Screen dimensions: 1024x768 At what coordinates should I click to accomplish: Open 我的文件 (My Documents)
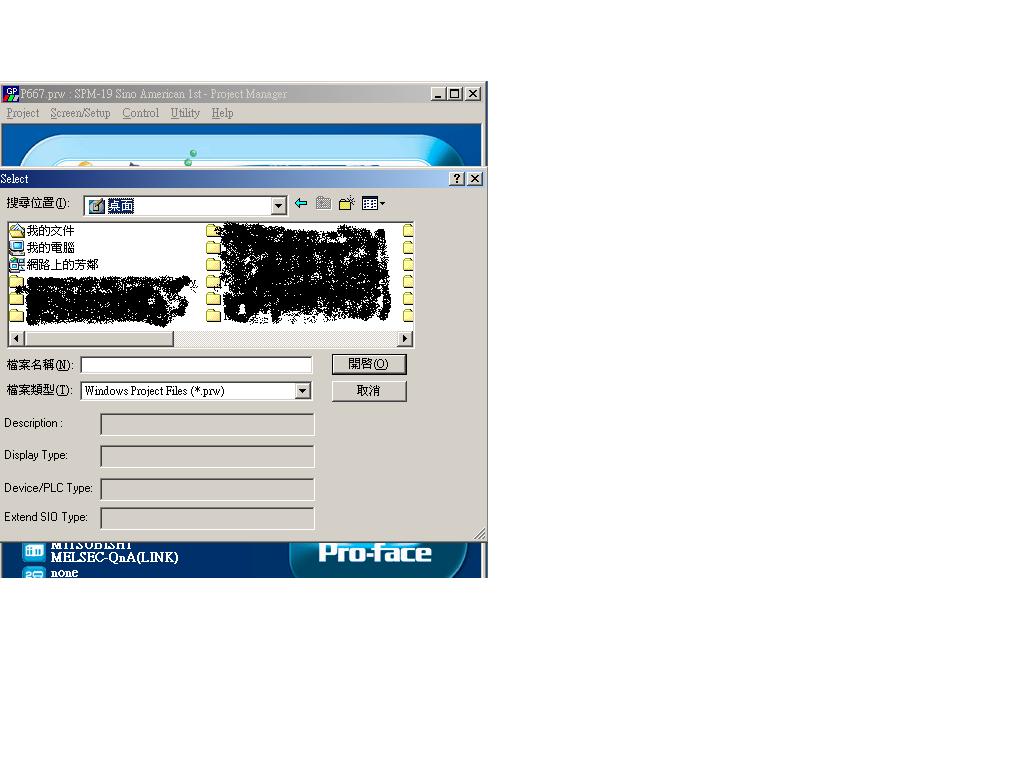click(x=50, y=231)
